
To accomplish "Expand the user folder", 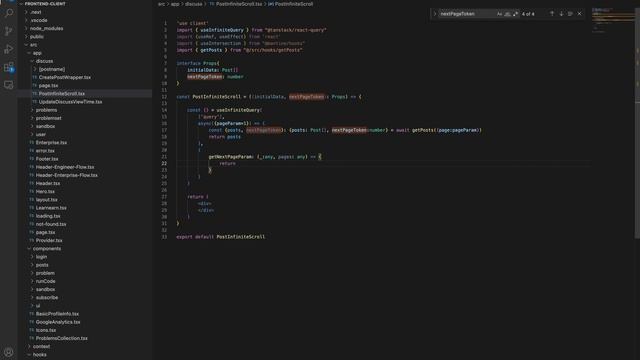I will tap(40, 135).
